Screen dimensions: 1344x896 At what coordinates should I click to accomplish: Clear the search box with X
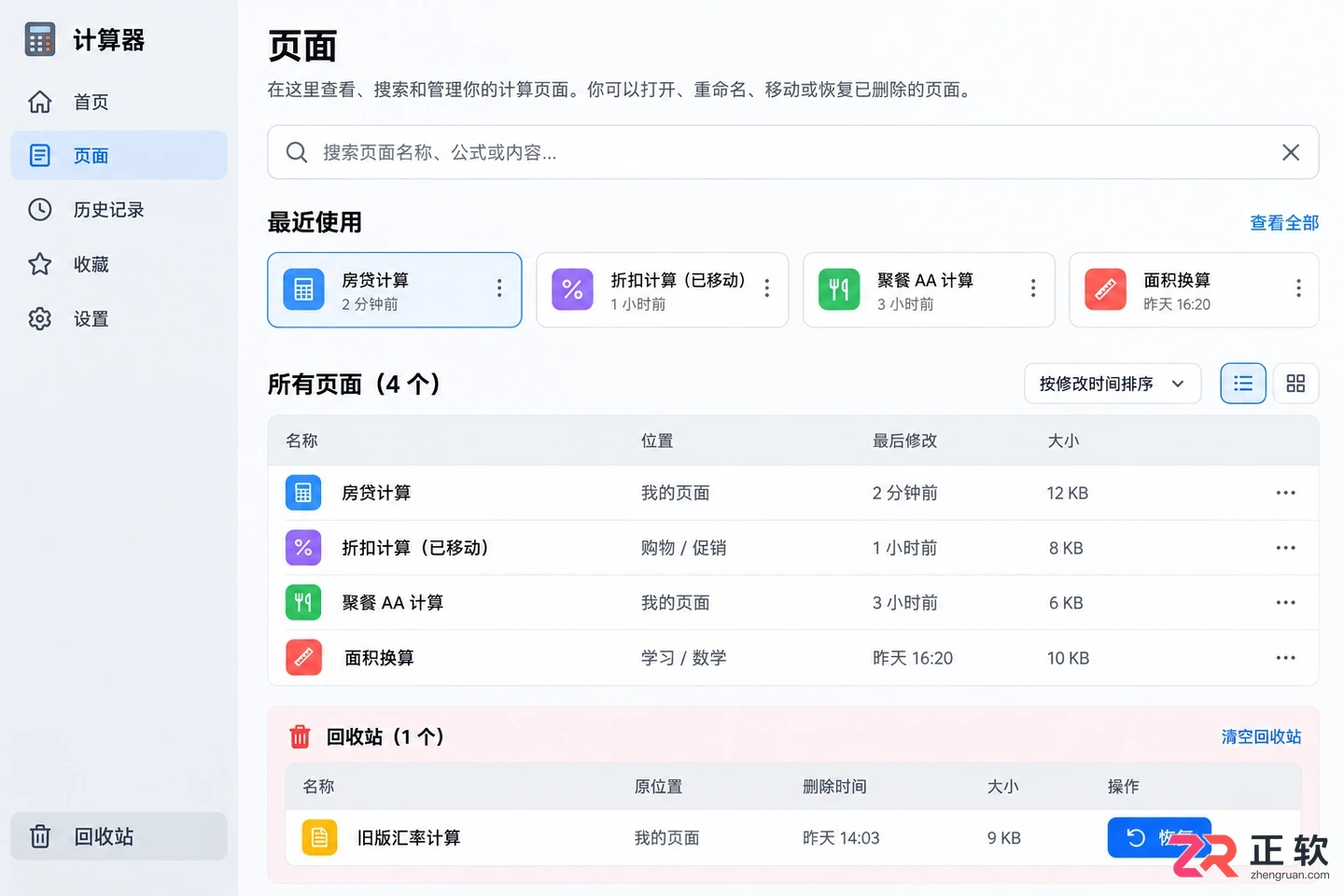tap(1291, 152)
